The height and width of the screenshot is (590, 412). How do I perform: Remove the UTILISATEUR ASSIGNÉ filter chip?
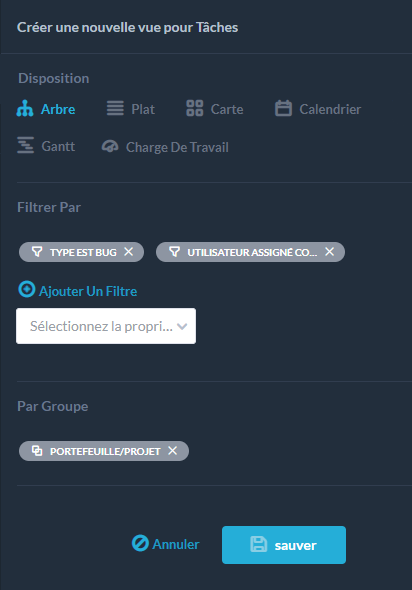click(x=330, y=251)
